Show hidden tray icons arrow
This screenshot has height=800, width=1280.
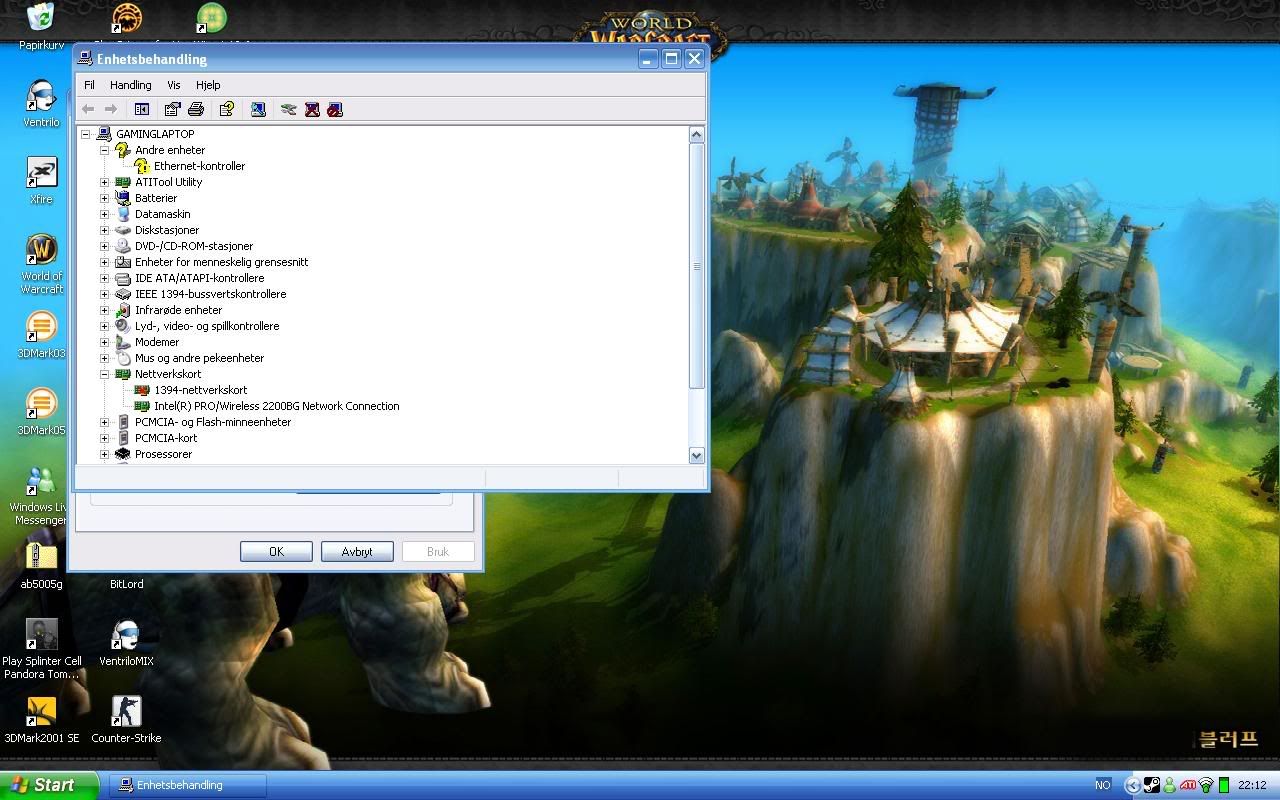tap(1132, 785)
